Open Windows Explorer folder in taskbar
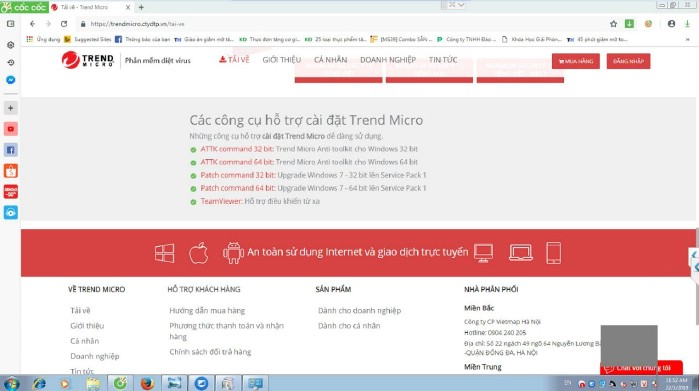699x391 pixels. pyautogui.click(x=93, y=383)
